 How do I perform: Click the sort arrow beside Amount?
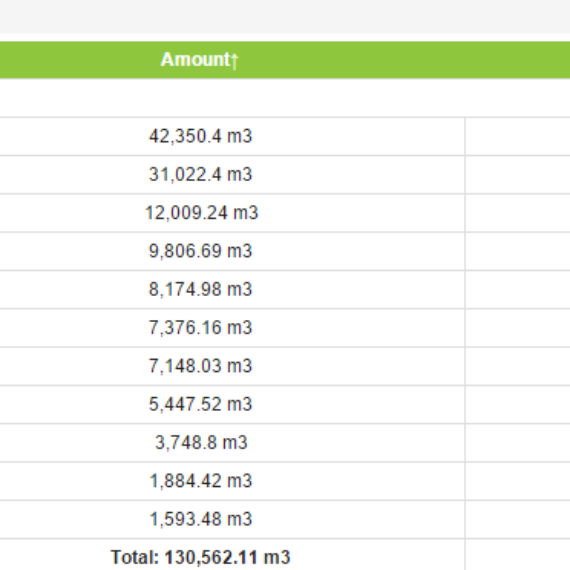[x=234, y=60]
